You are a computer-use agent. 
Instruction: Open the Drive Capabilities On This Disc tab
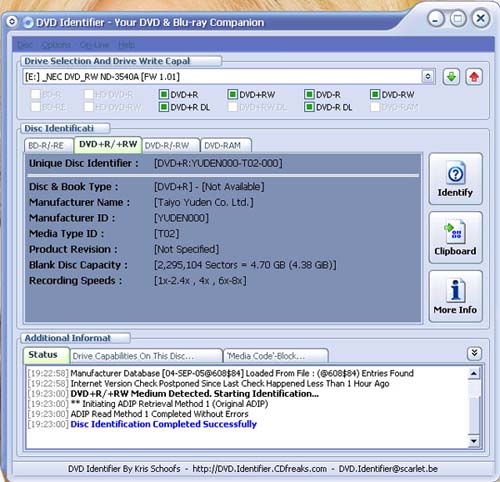(x=146, y=356)
